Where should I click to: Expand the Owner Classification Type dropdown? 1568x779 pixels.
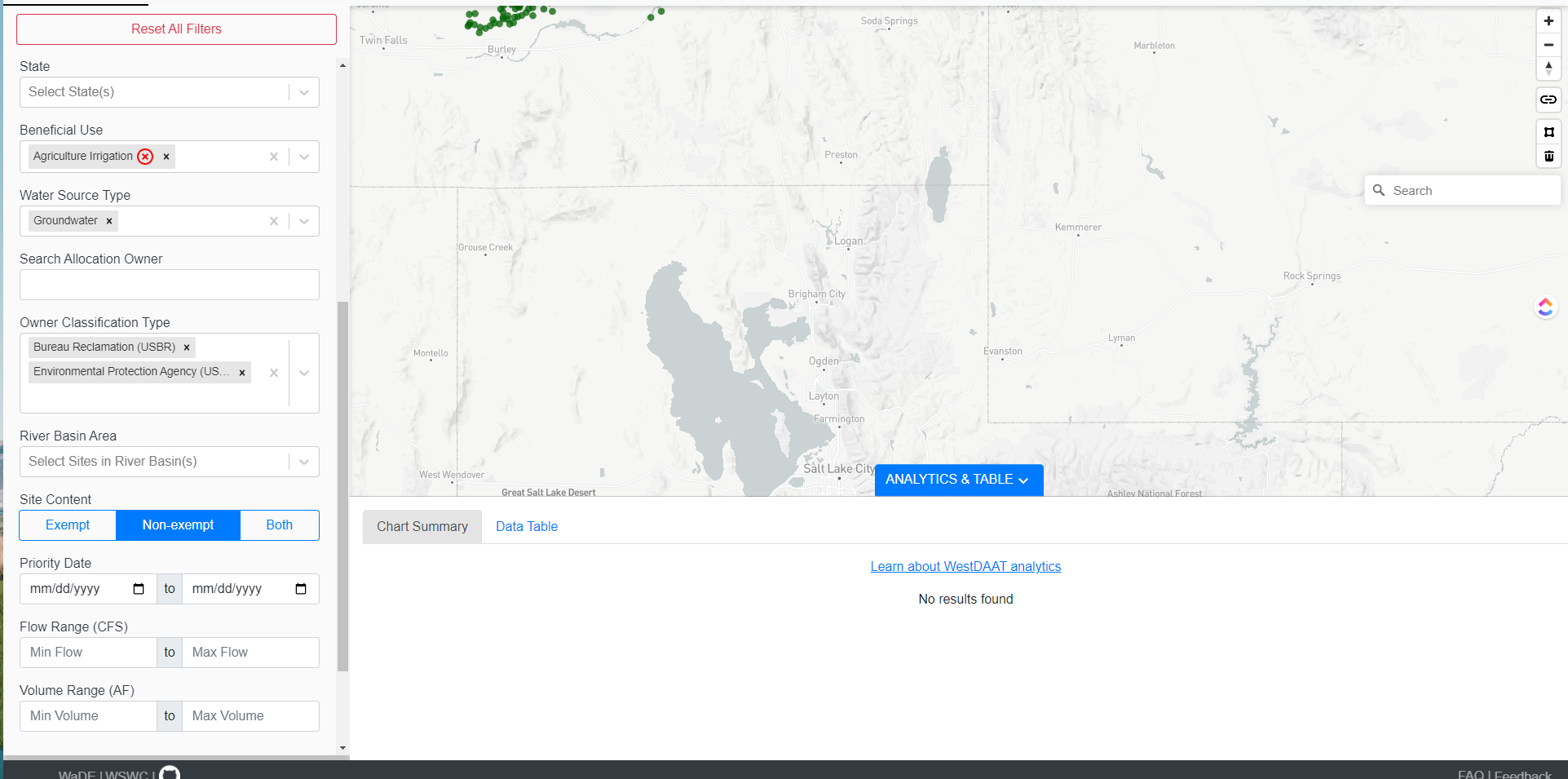click(303, 373)
